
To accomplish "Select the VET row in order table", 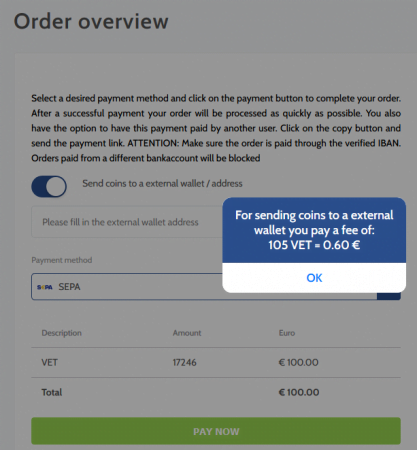I will (216, 362).
